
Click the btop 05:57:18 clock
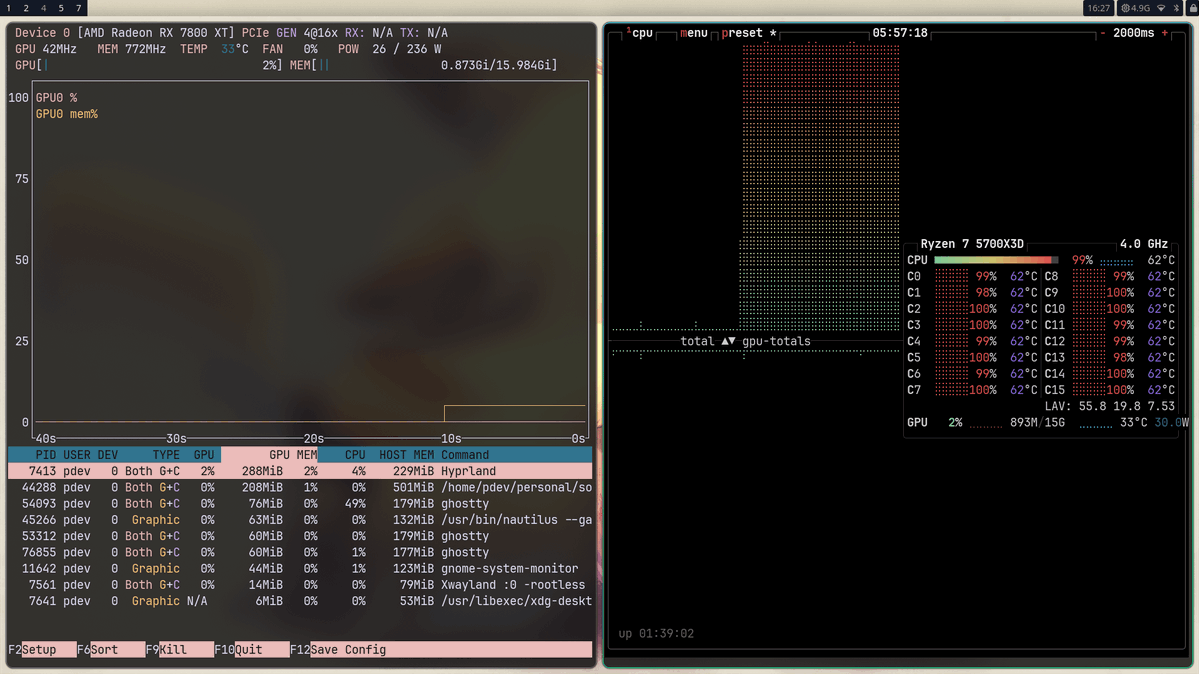tap(900, 33)
